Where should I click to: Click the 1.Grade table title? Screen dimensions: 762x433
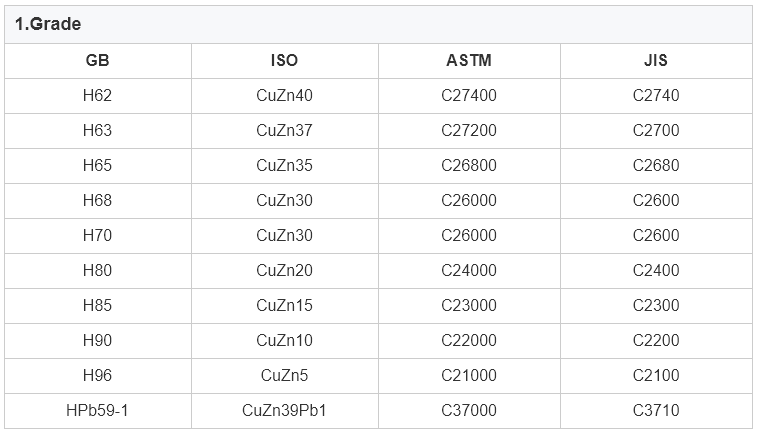(48, 24)
